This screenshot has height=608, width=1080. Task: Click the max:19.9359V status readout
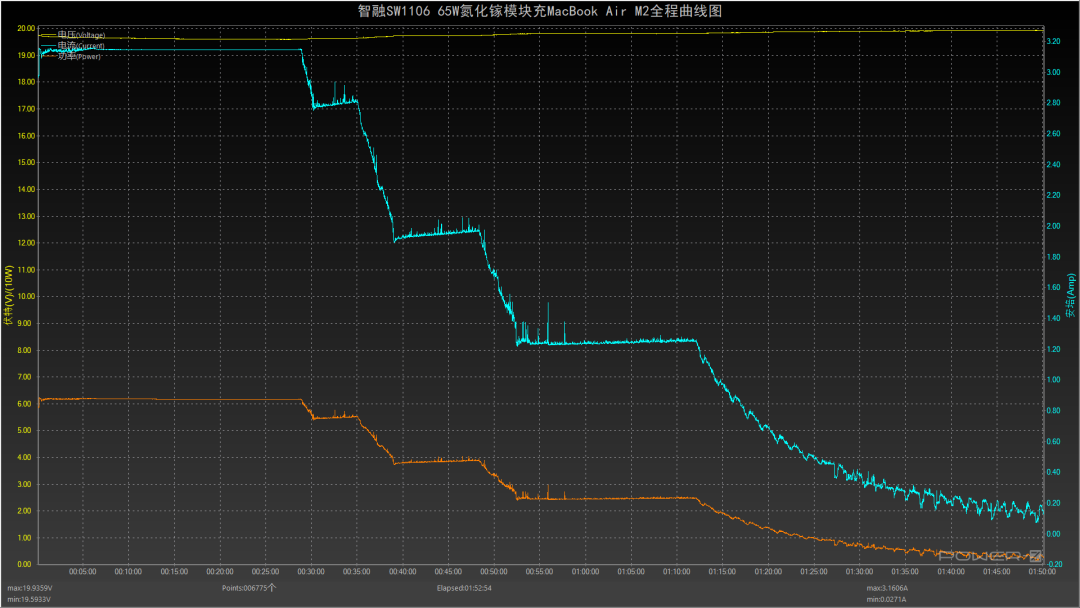pos(30,589)
